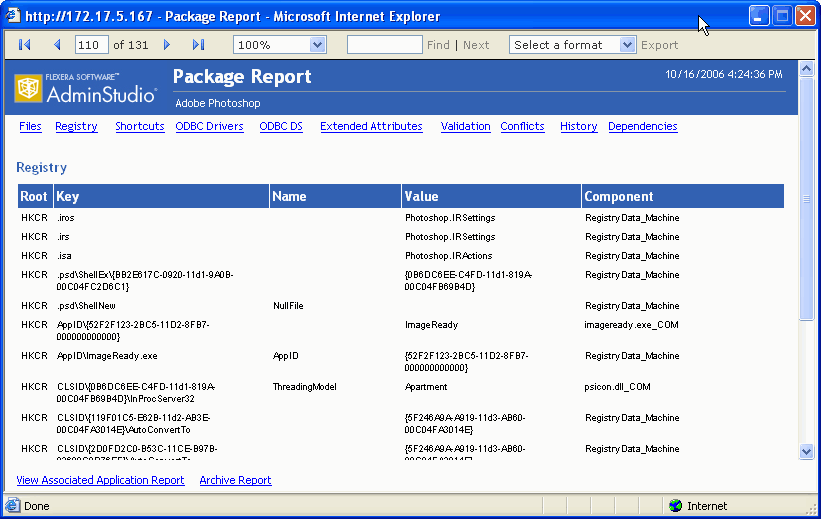This screenshot has height=519, width=821.
Task: Open the Conflicts section link
Action: coord(522,127)
